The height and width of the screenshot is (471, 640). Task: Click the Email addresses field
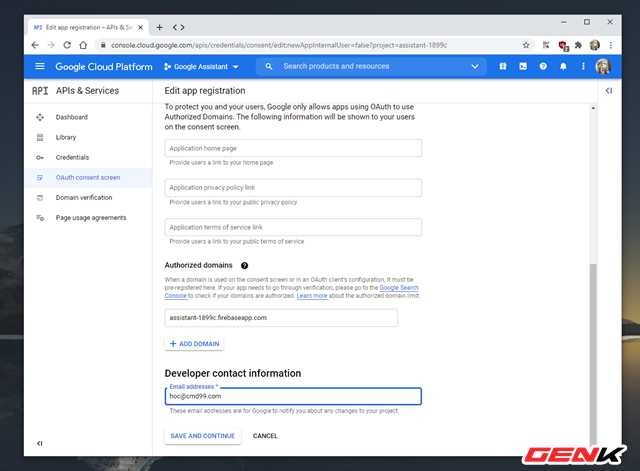tap(293, 396)
